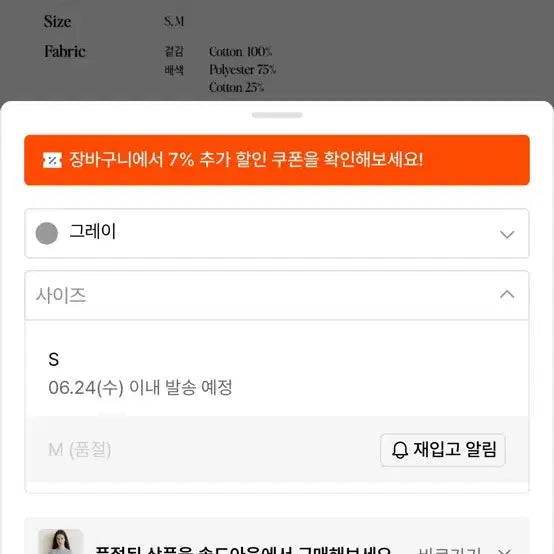Follow the 바로가기 link
The width and height of the screenshot is (554, 554).
pyautogui.click(x=449, y=550)
